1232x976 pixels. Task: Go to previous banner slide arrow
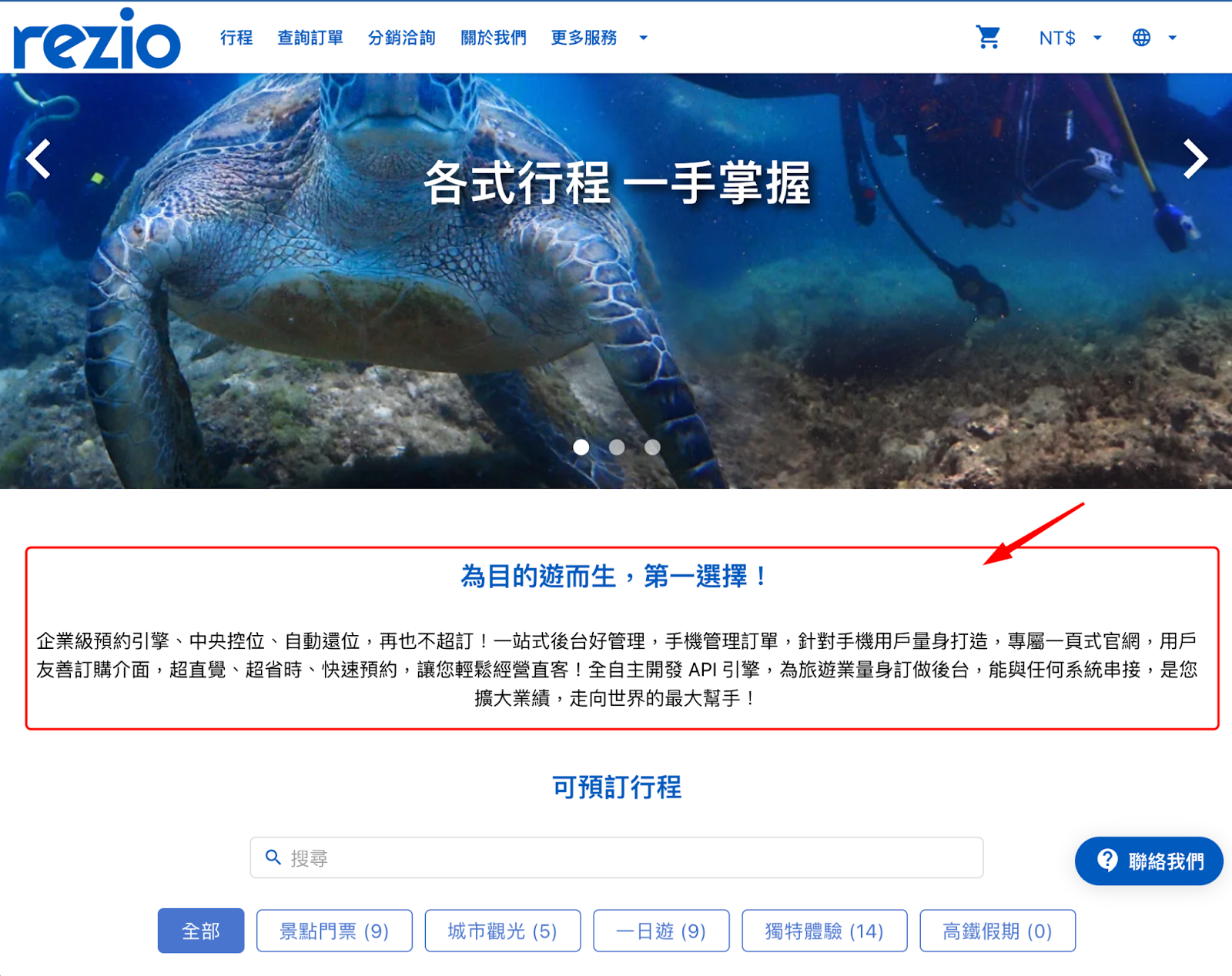[38, 159]
